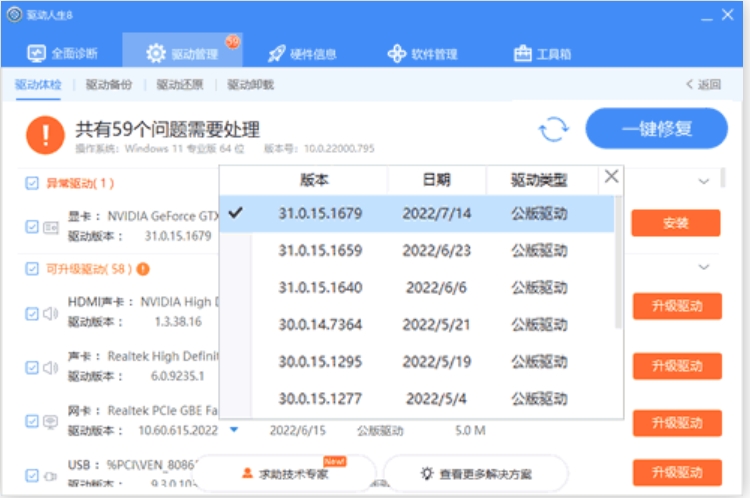Click the refresh rescan icon
This screenshot has width=750, height=498.
point(553,129)
